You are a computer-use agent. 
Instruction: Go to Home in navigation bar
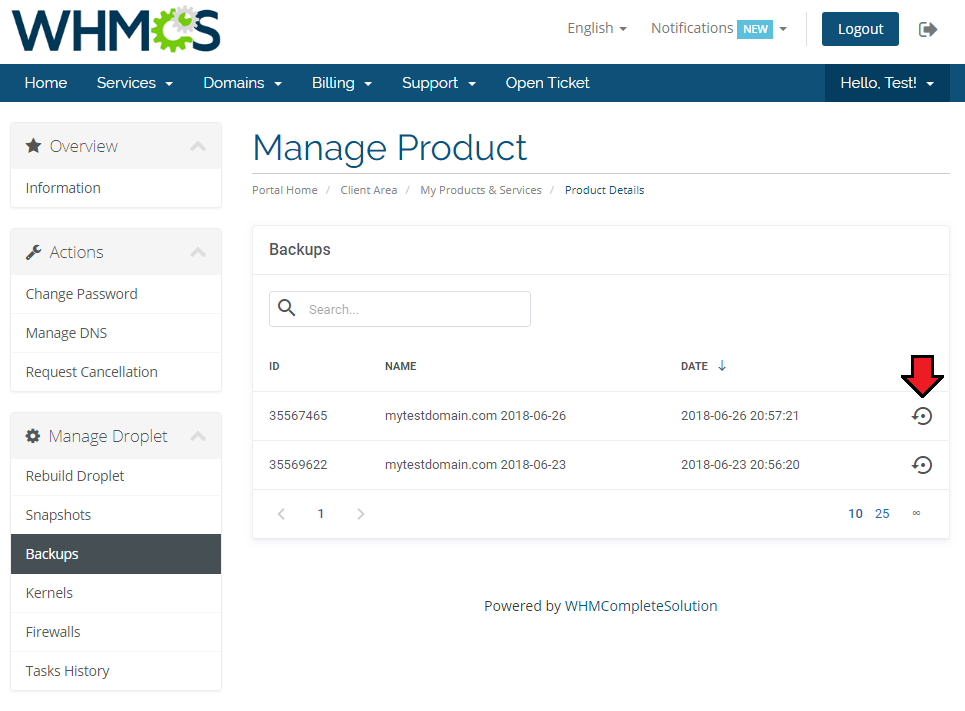(46, 83)
